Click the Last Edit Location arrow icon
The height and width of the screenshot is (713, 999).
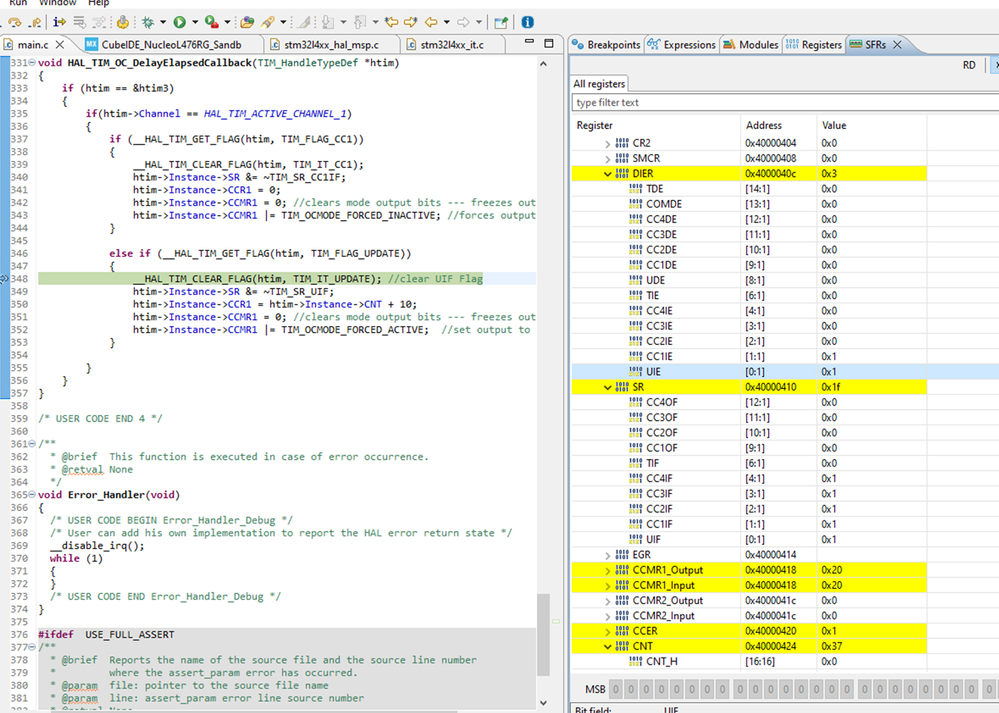click(x=390, y=22)
